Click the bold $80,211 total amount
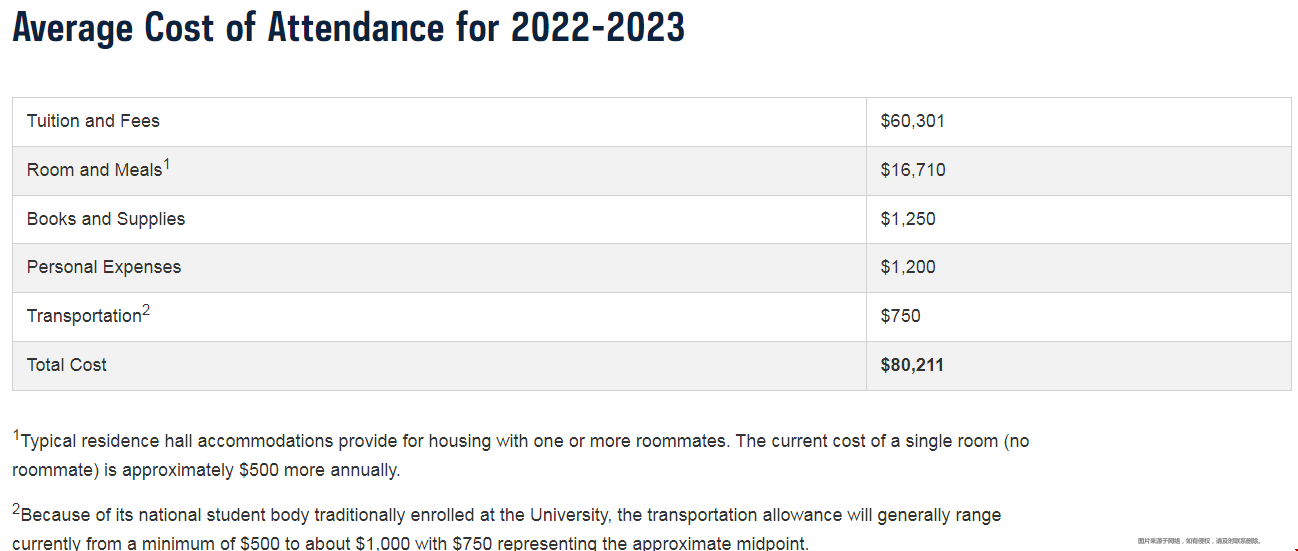 coord(912,365)
